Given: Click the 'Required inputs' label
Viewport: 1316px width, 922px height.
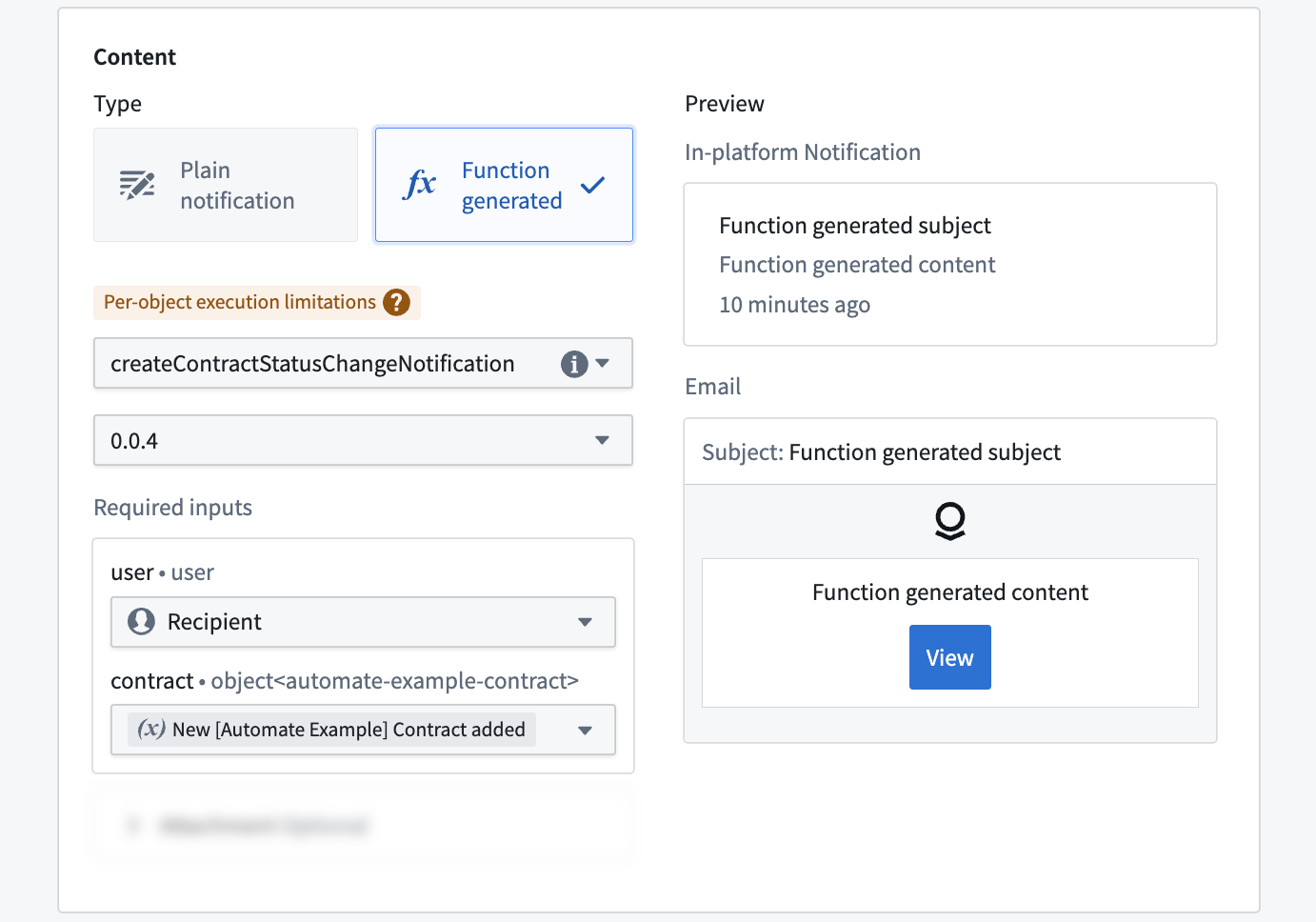Looking at the screenshot, I should (x=173, y=508).
